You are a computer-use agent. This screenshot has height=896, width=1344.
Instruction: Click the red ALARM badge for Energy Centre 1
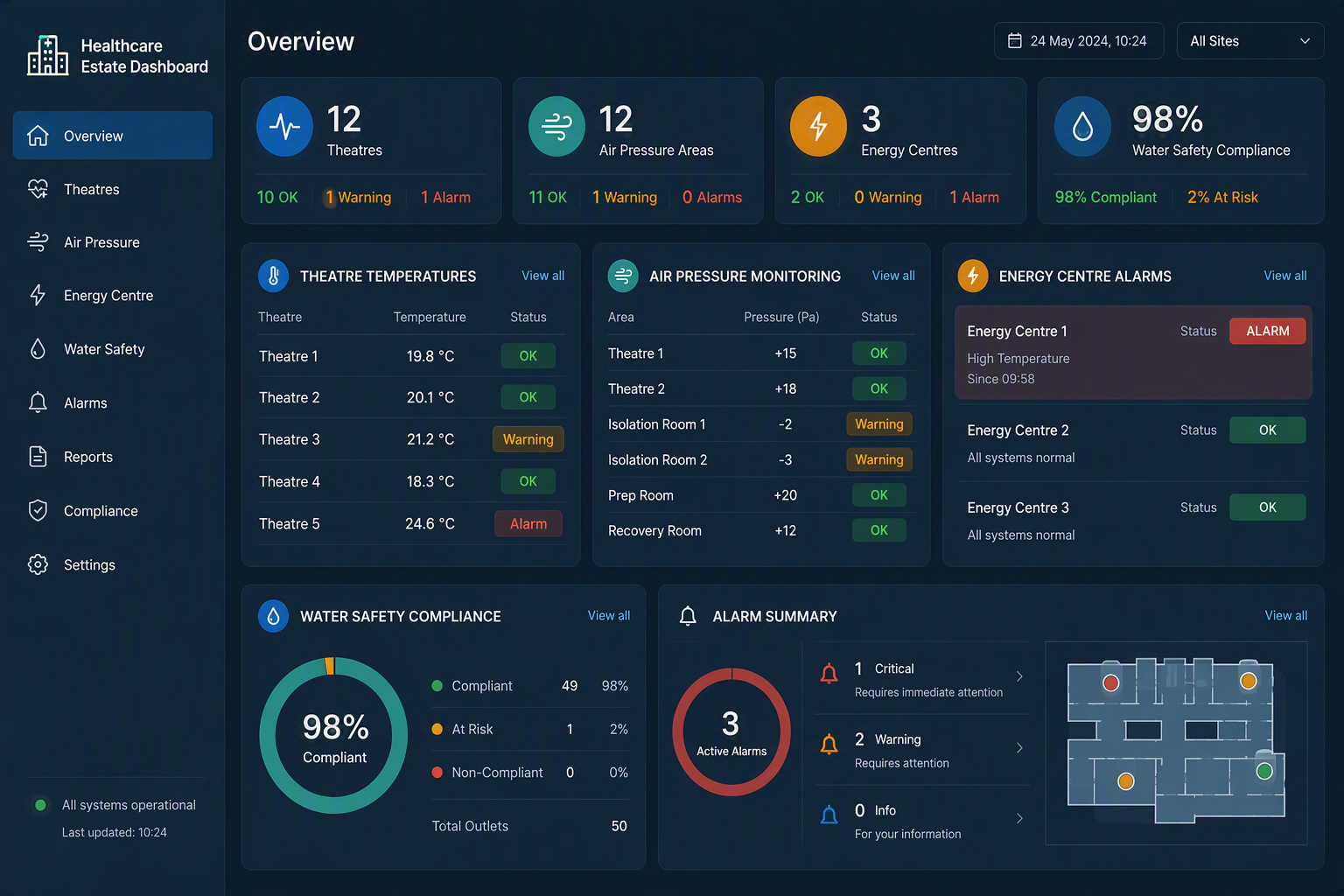(1268, 331)
